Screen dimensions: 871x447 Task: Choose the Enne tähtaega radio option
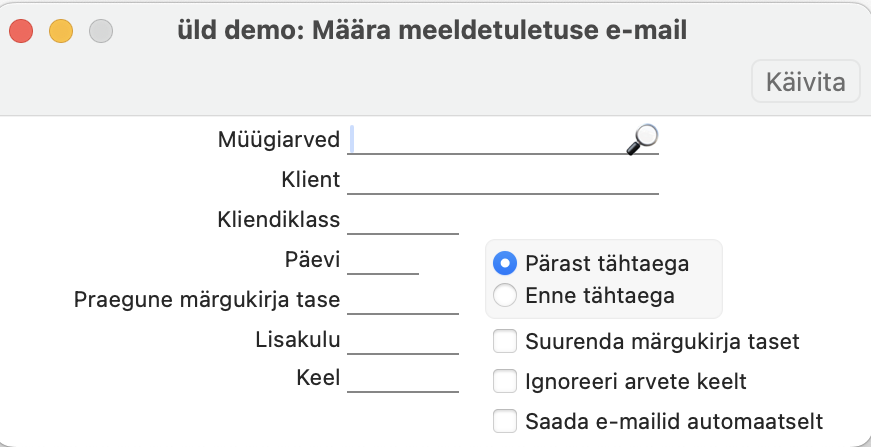click(x=506, y=295)
